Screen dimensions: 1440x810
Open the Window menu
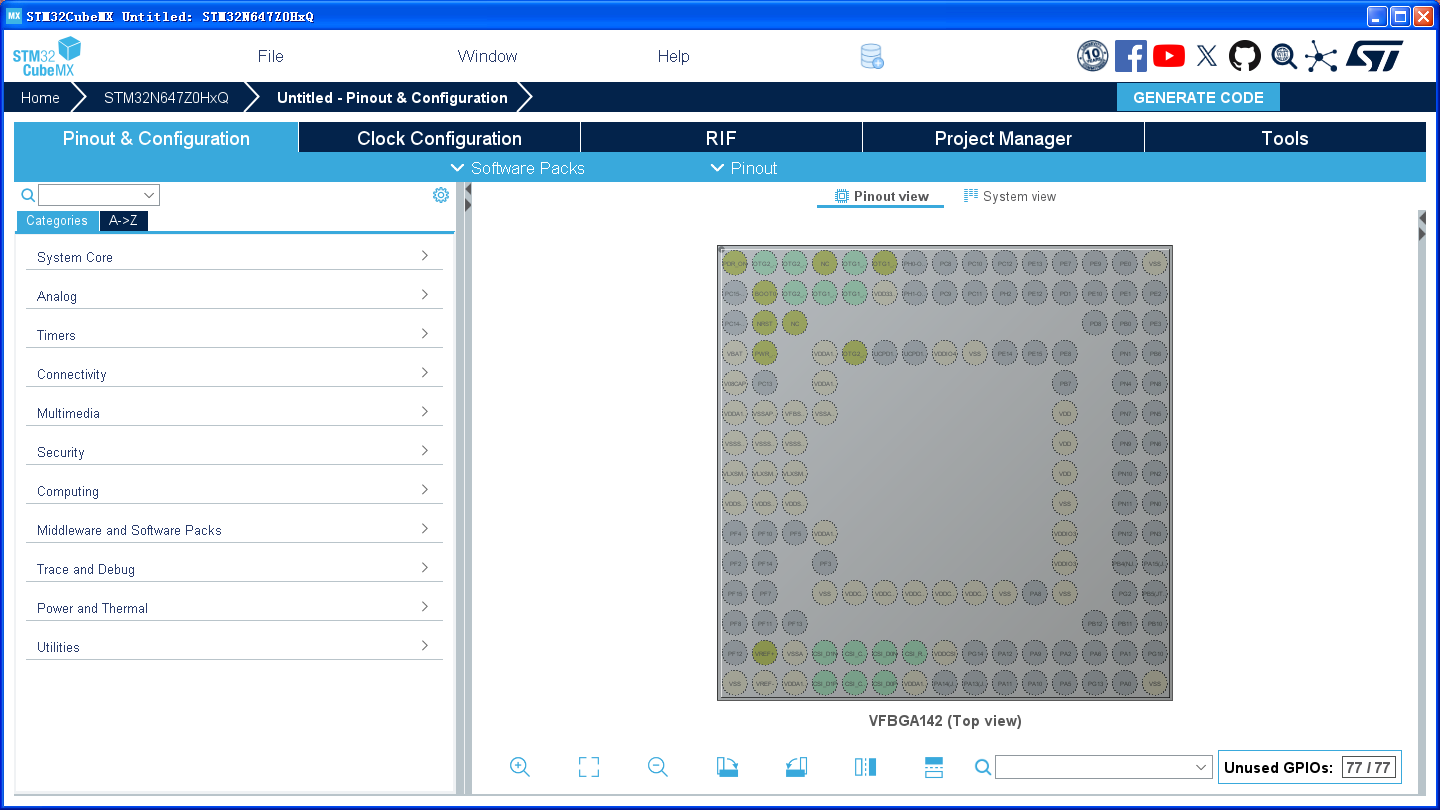pyautogui.click(x=487, y=56)
